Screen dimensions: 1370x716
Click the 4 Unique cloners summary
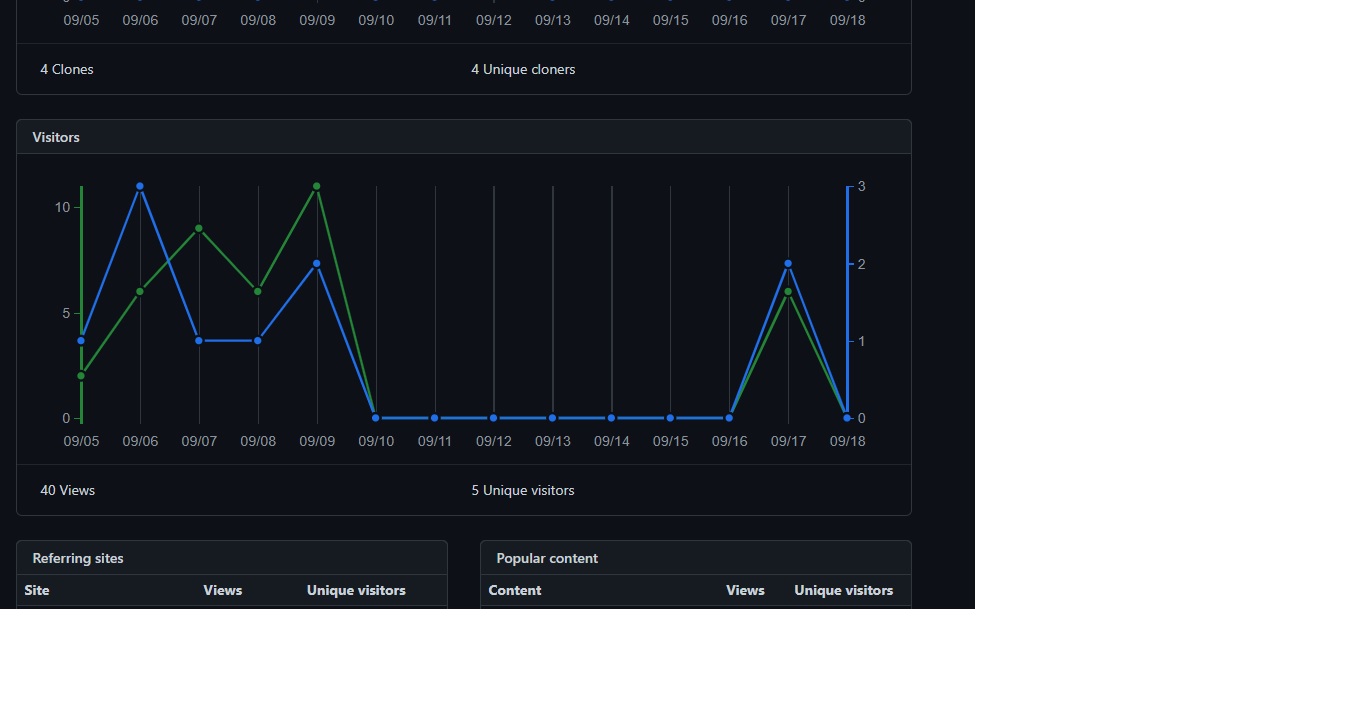[523, 69]
